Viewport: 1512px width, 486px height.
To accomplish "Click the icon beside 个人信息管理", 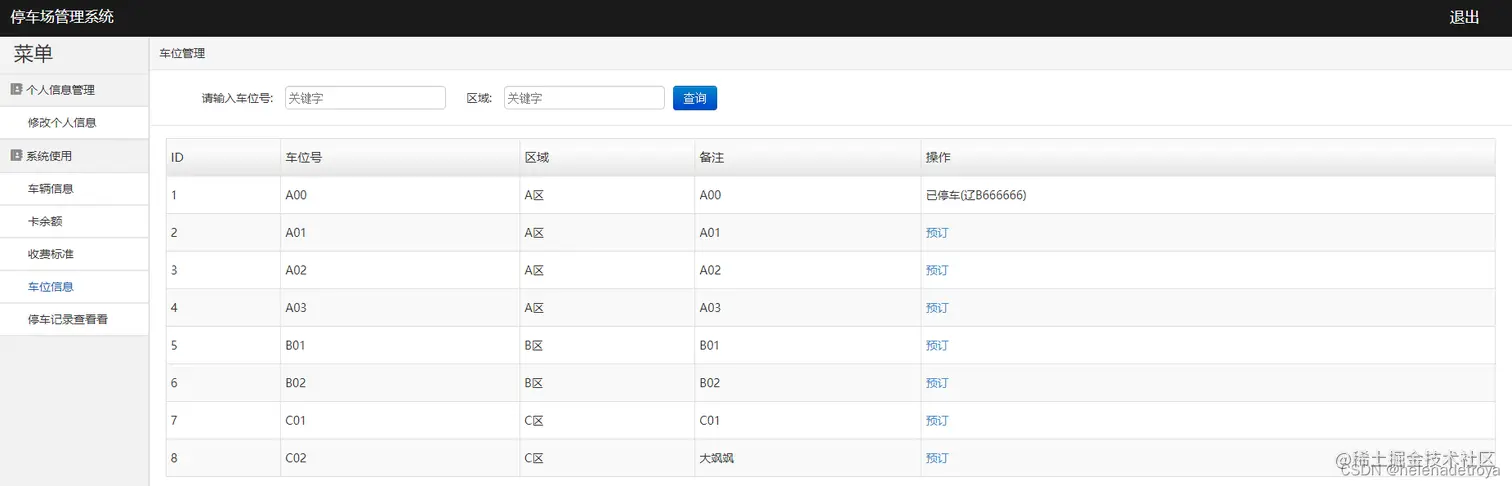I will point(16,89).
